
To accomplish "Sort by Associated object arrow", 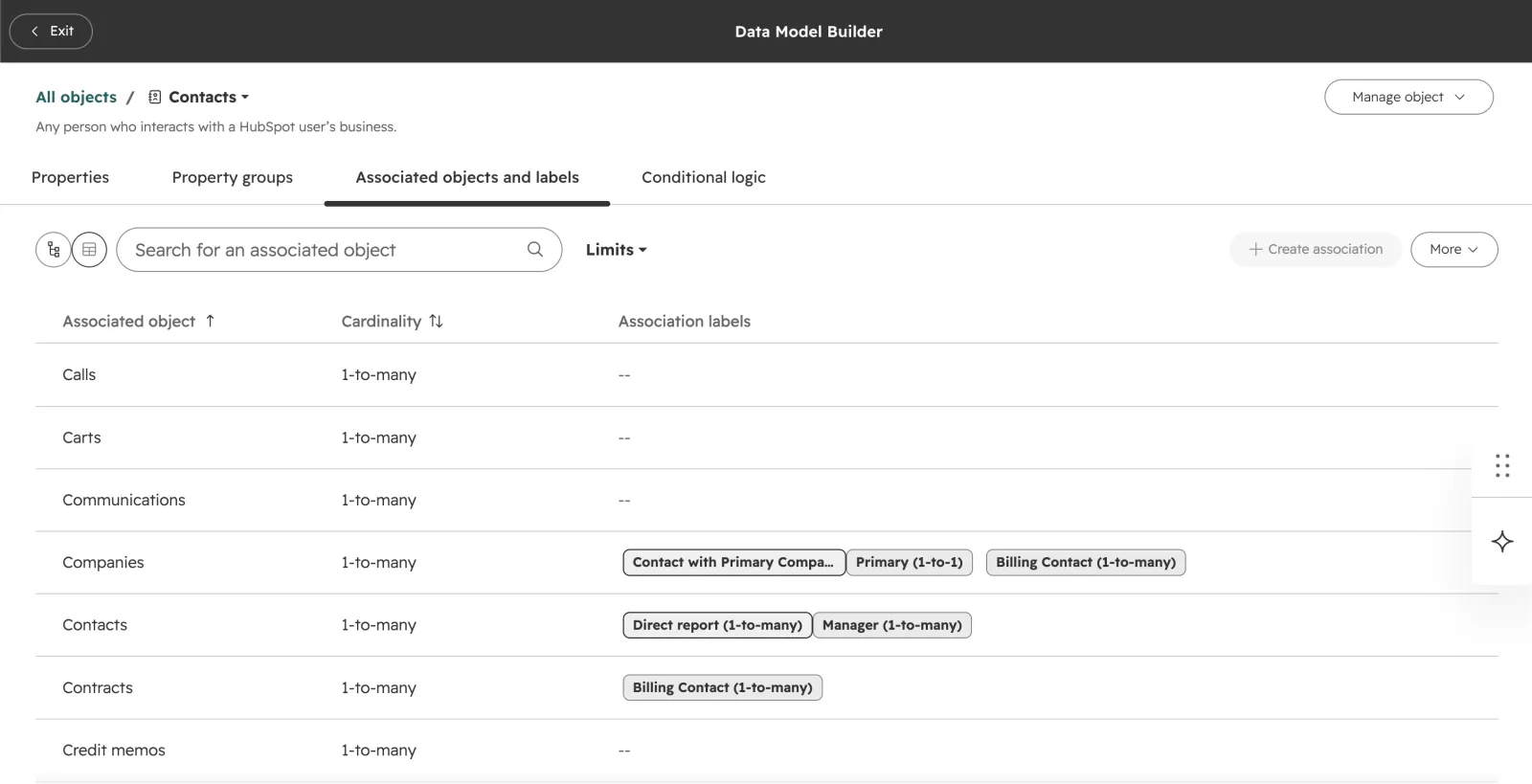I will [210, 321].
